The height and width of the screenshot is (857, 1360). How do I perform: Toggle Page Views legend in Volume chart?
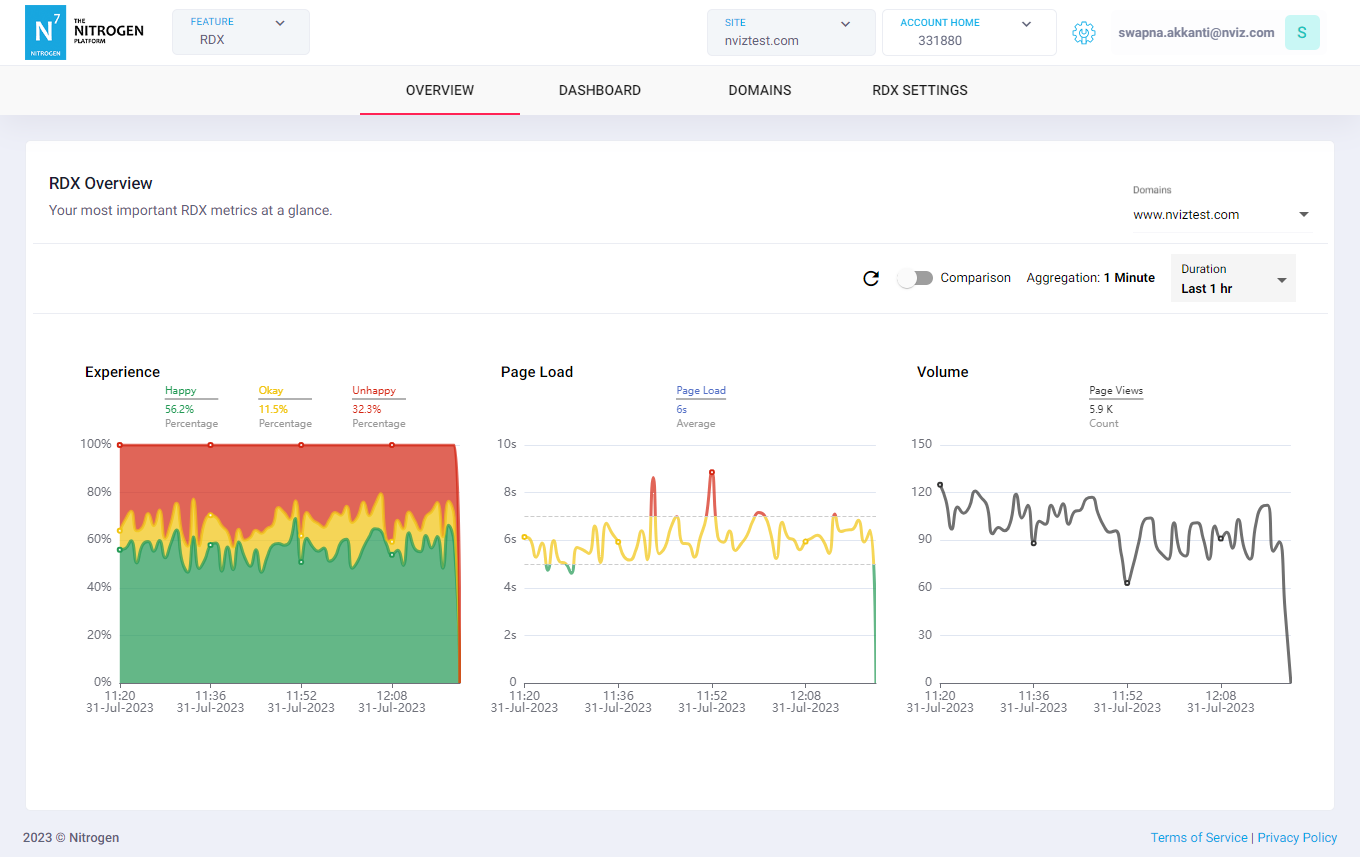click(x=1115, y=391)
